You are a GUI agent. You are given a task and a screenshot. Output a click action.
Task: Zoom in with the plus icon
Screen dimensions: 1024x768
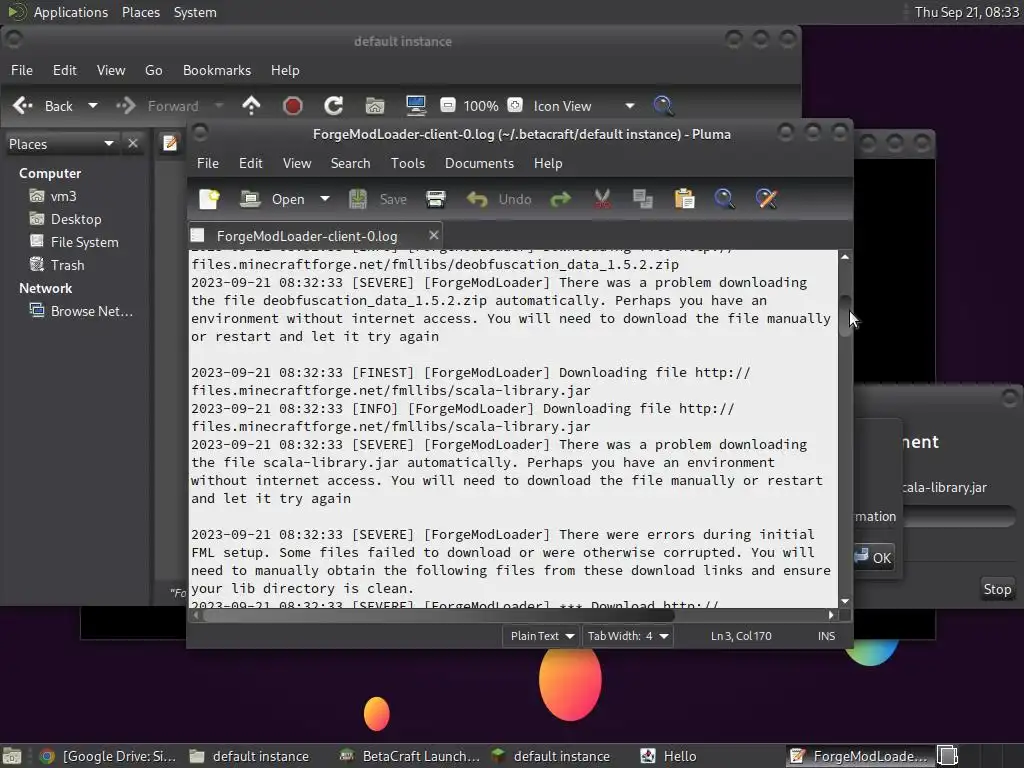(515, 105)
